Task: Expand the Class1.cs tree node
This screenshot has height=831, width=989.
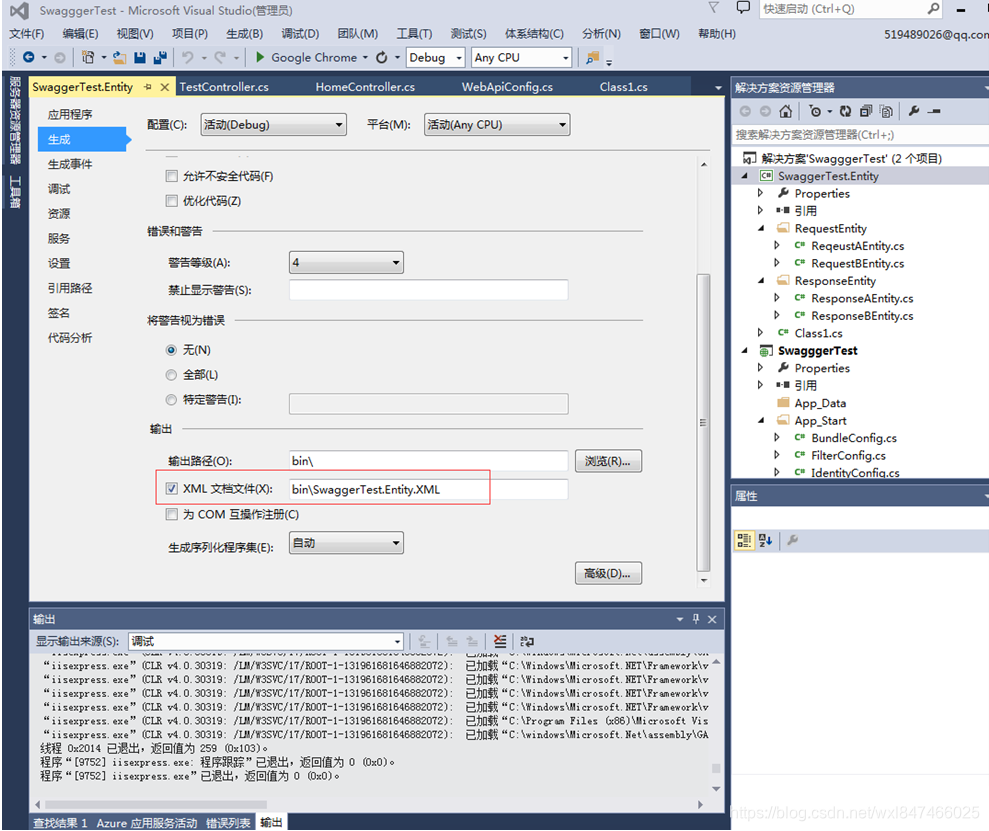Action: [x=761, y=332]
